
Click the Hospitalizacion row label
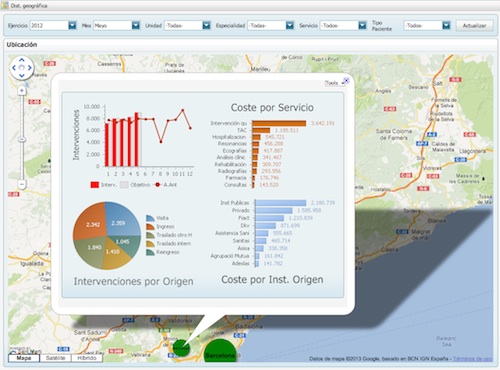coord(229,137)
